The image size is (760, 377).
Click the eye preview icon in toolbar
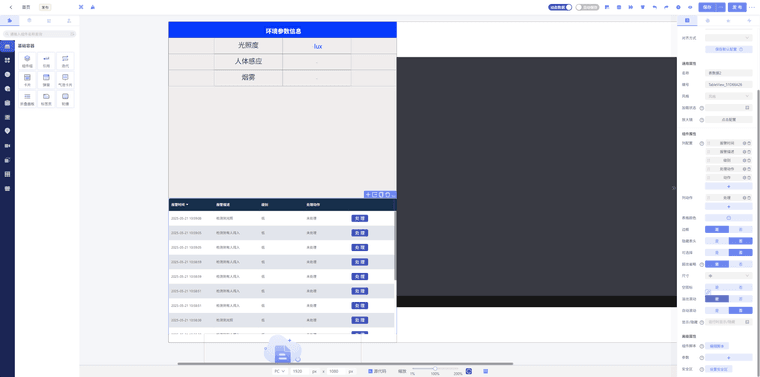tap(690, 7)
